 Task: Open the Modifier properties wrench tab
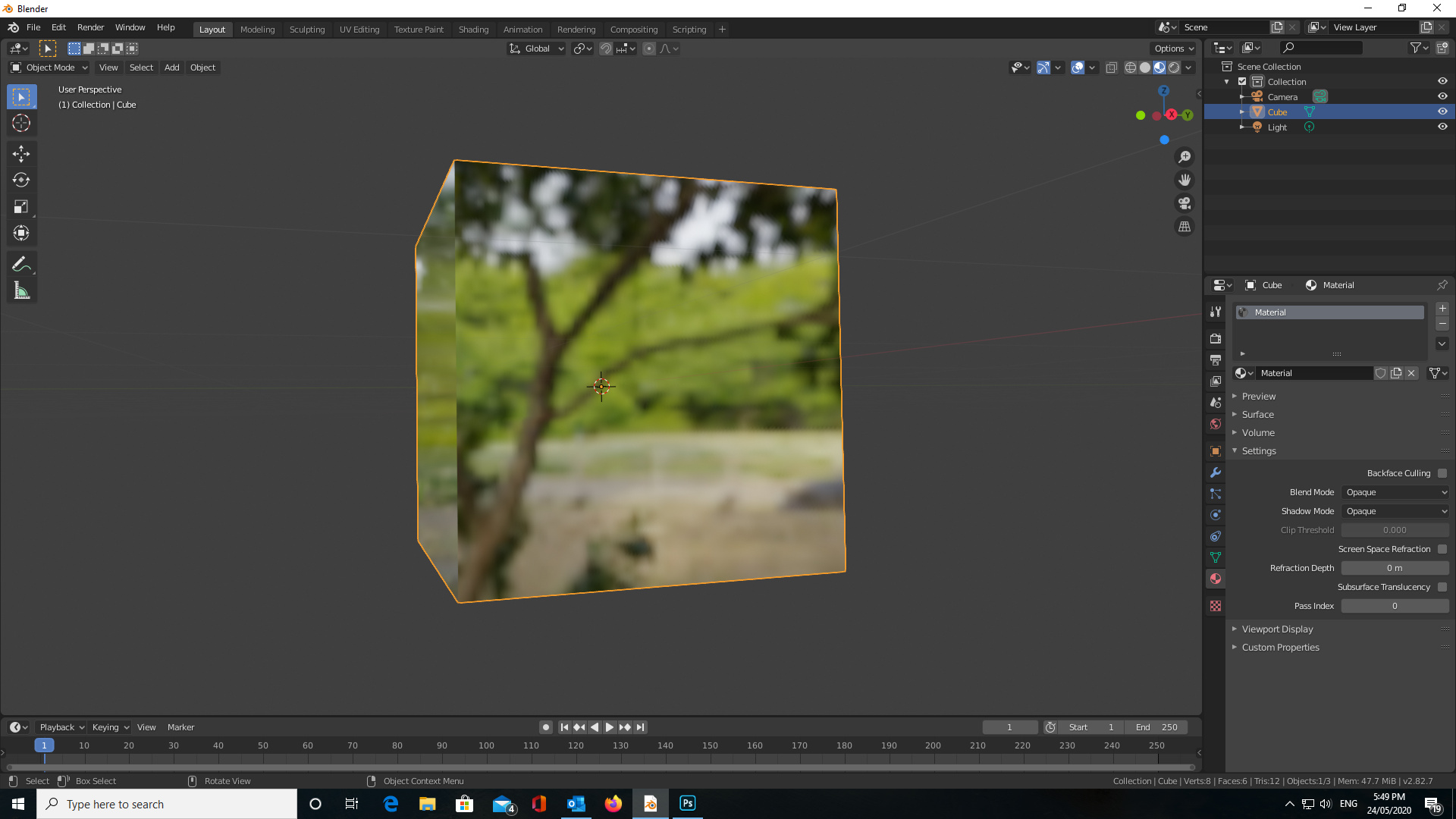coord(1216,472)
